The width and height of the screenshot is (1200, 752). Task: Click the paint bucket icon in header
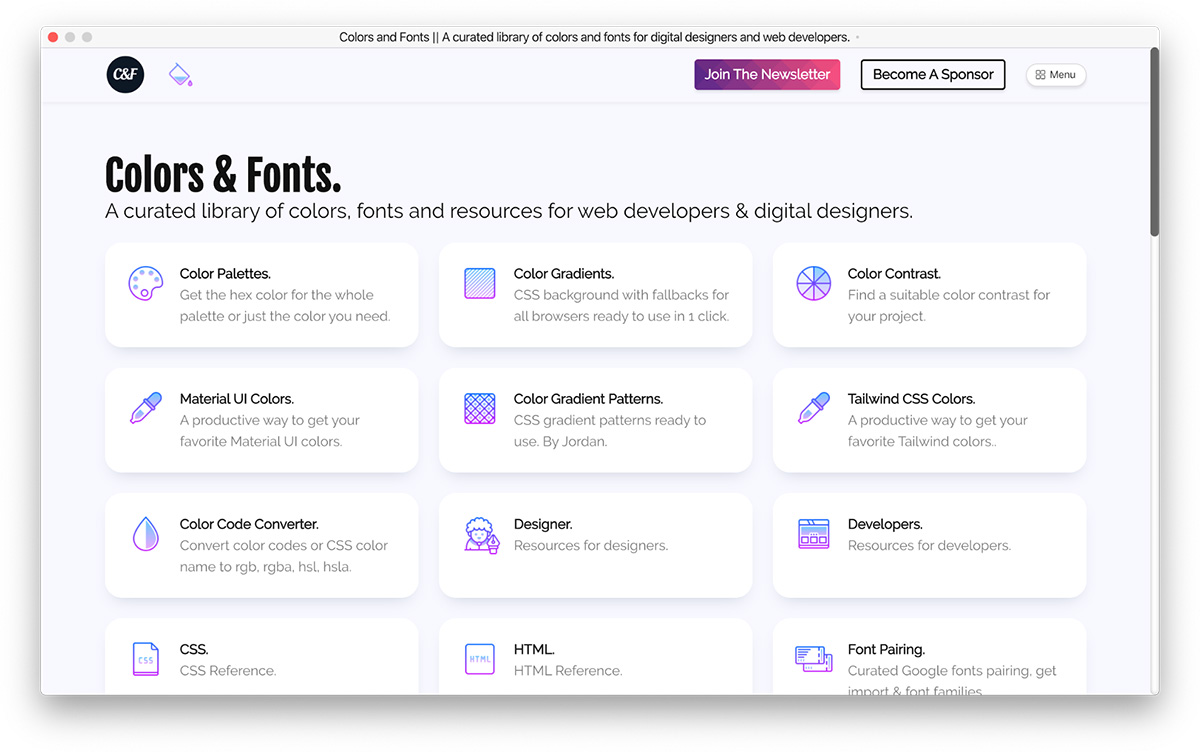[x=180, y=74]
